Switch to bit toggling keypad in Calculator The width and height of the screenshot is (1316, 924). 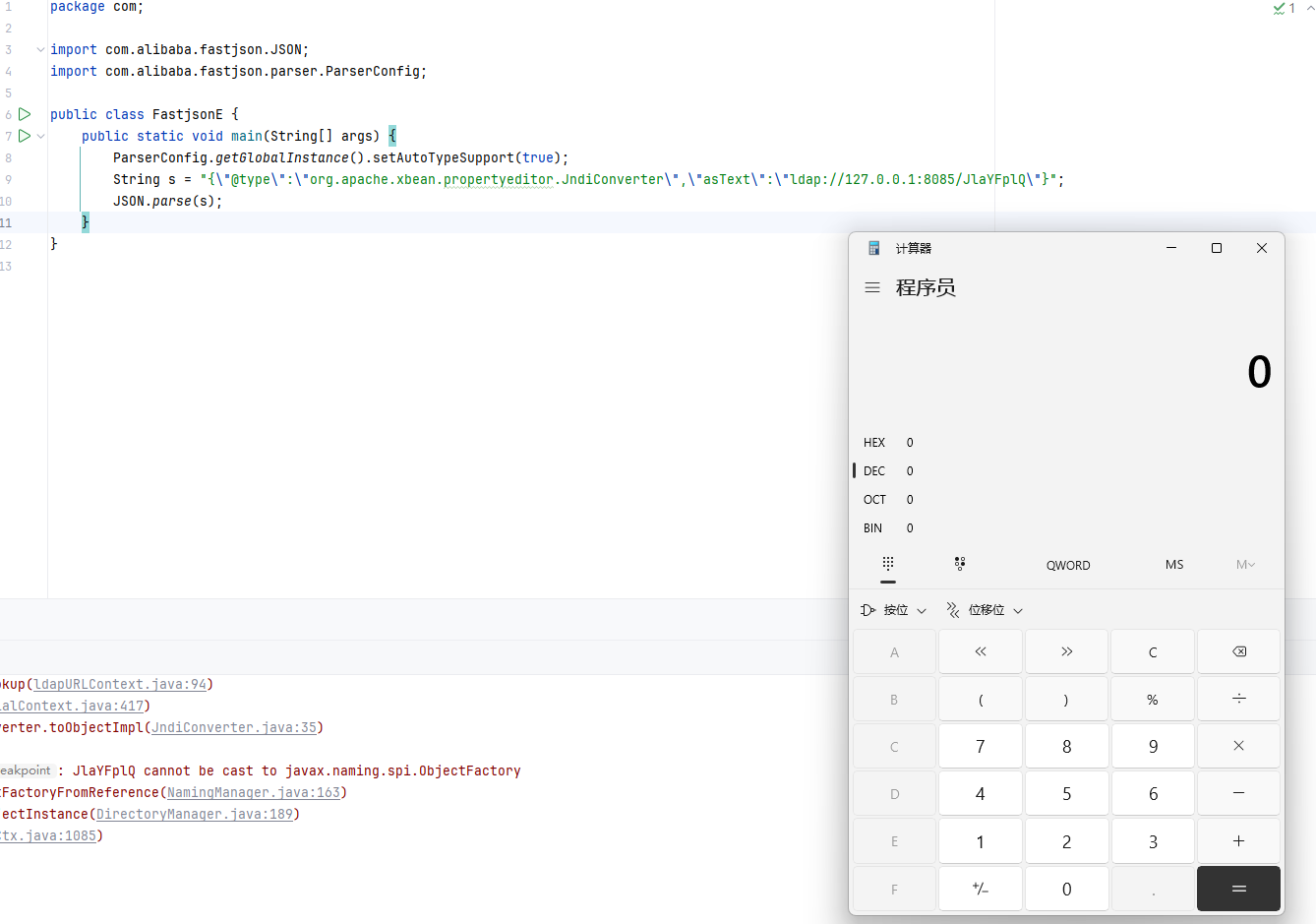point(960,564)
